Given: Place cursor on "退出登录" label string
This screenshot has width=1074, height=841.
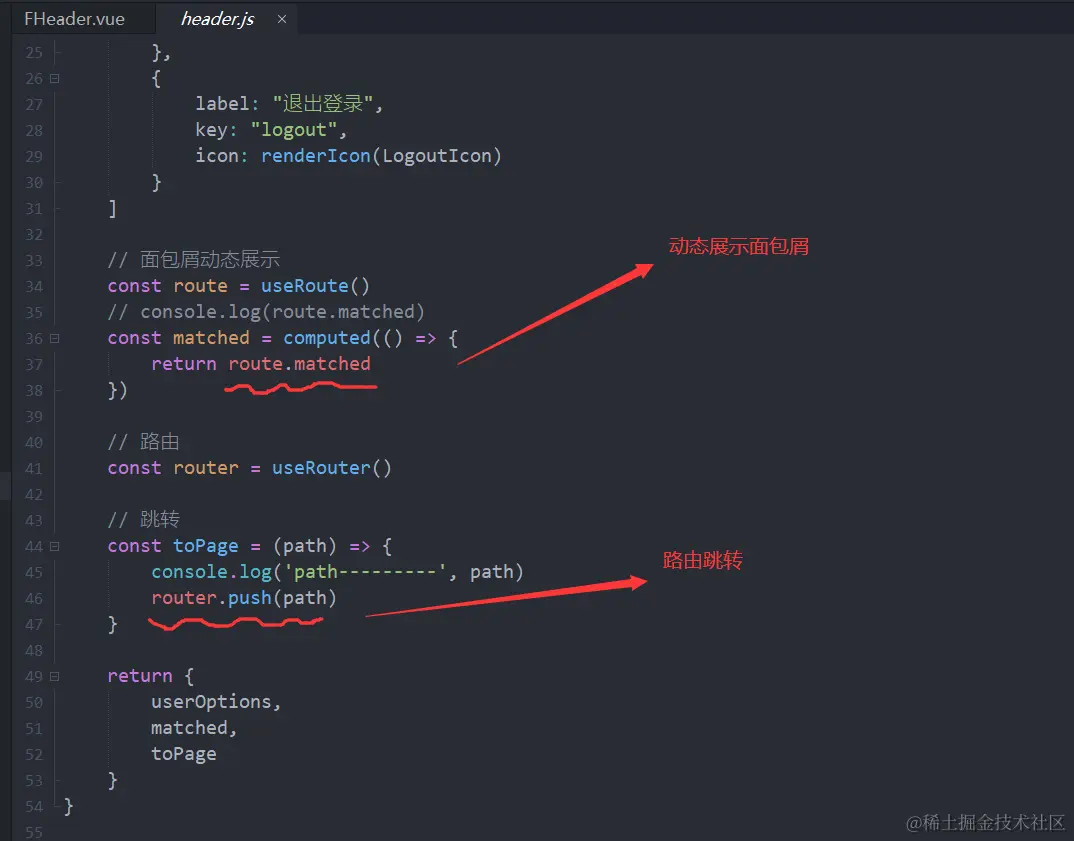Looking at the screenshot, I should click(x=323, y=103).
